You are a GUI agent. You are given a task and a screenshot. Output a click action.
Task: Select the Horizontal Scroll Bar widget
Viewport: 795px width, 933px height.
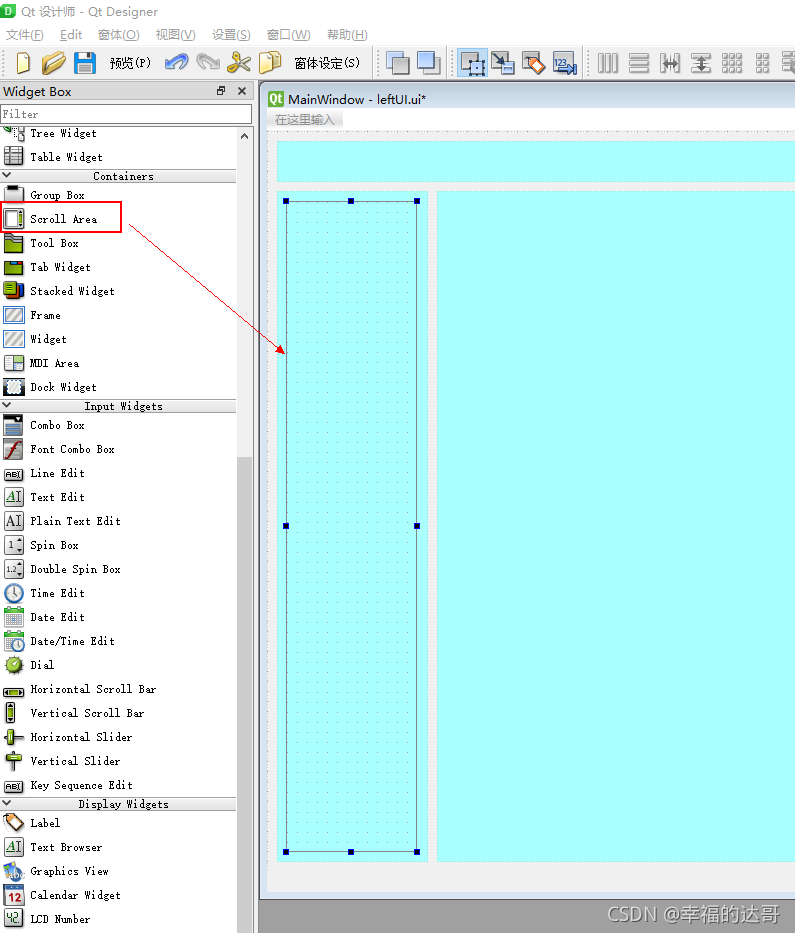coord(93,689)
